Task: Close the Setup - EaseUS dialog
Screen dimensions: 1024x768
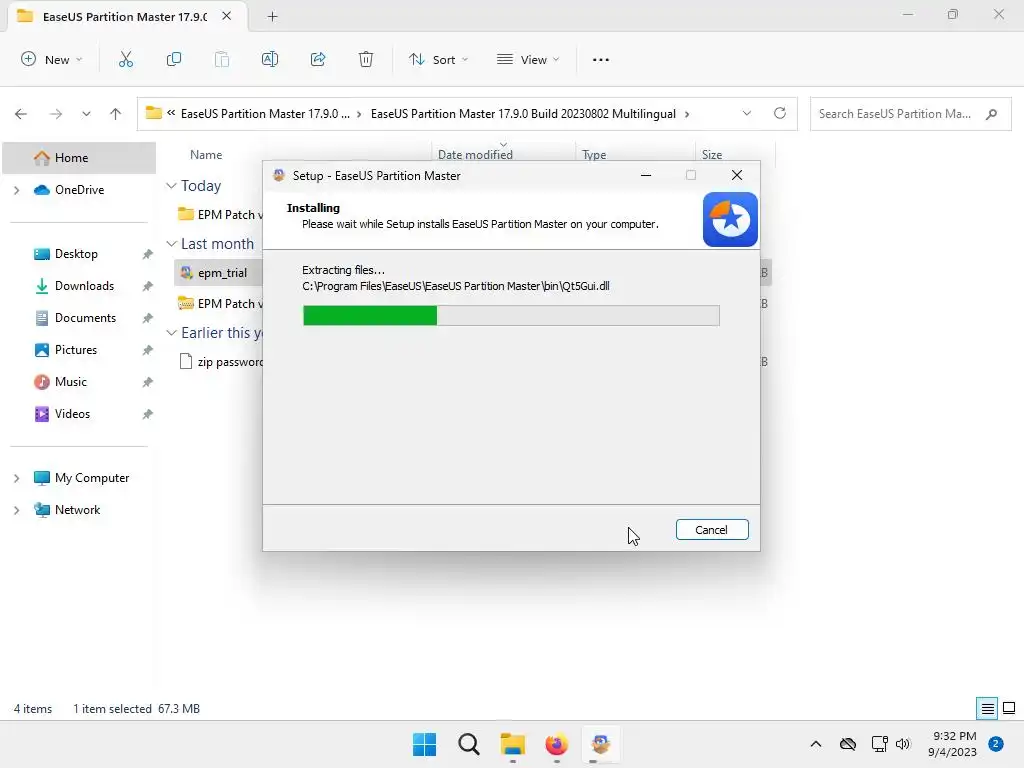Action: tap(737, 175)
